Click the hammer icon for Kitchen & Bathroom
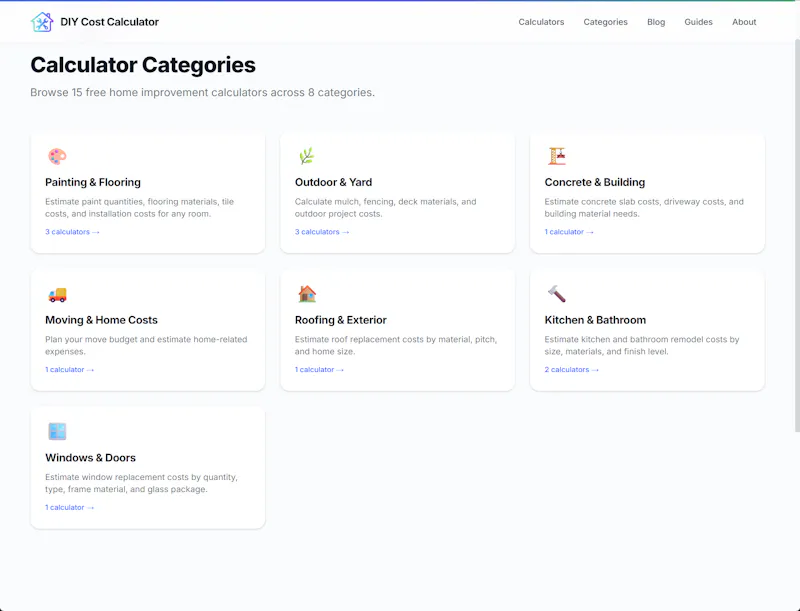The width and height of the screenshot is (800, 611). [x=557, y=294]
